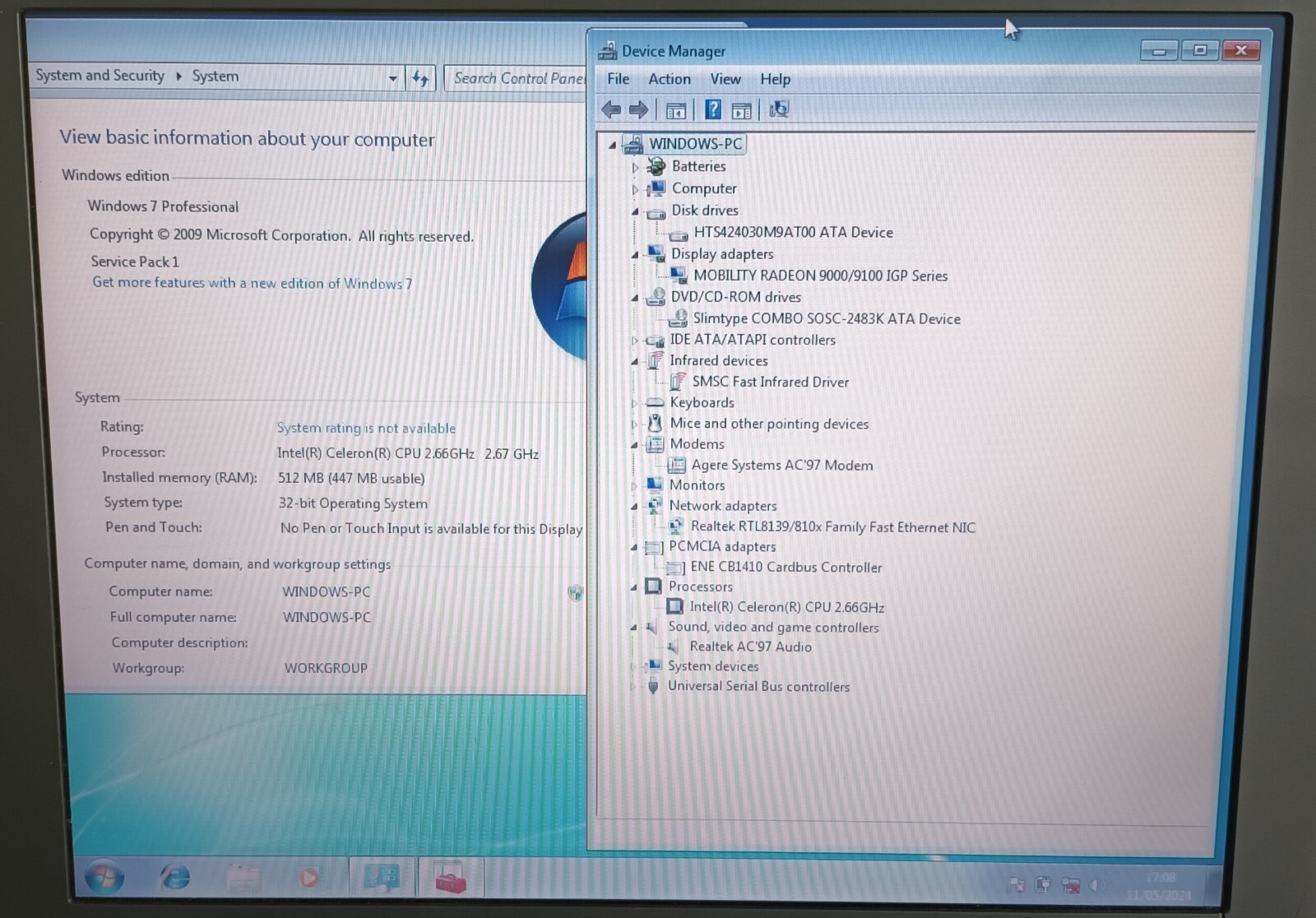Select MOBILITY RADEON 9000/9100 IGP Series
1316x918 pixels.
pos(820,276)
